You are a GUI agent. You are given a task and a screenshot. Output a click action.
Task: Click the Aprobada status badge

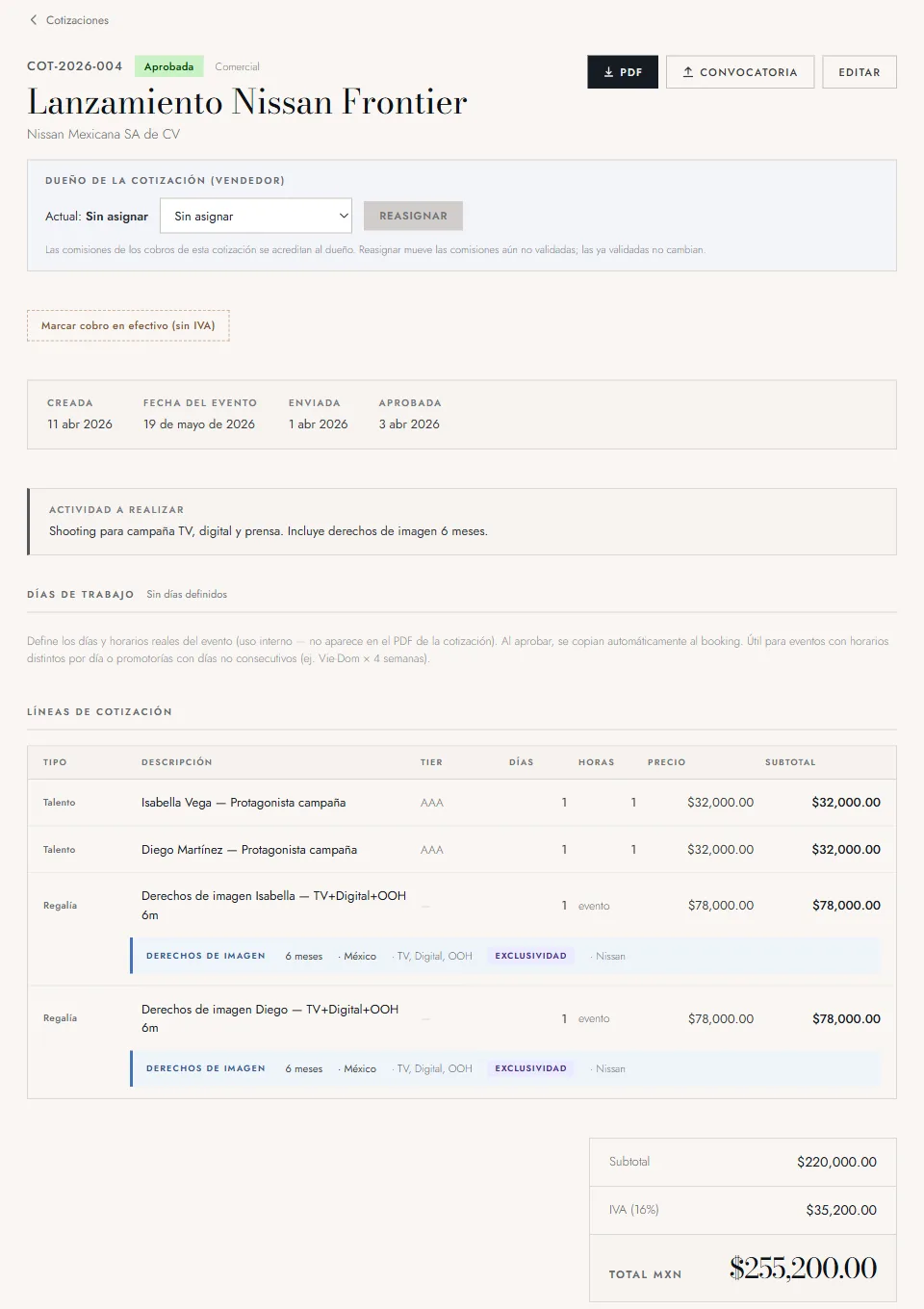coord(168,66)
